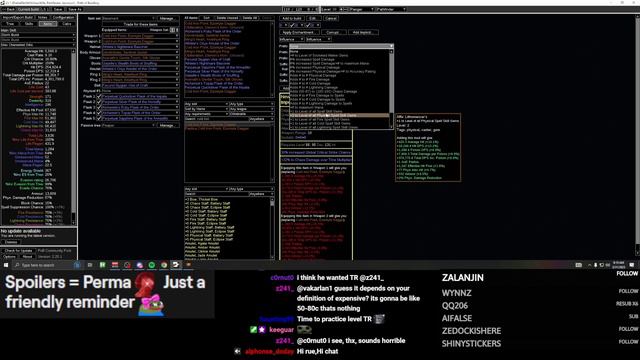
Task: Open the Belt slot dropdown
Action: click(x=140, y=85)
